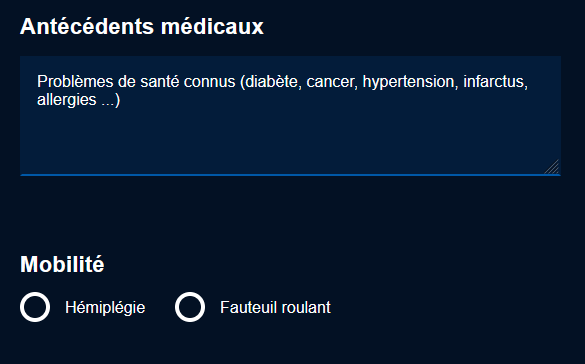Click the Hémiplégie label text
This screenshot has height=364, width=585.
[105, 308]
